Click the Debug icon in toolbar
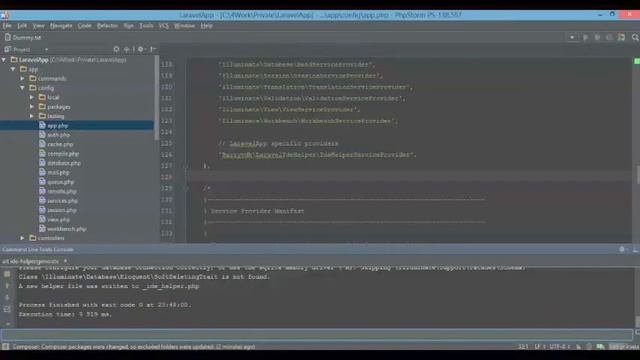This screenshot has width=640, height=360. click(x=597, y=38)
